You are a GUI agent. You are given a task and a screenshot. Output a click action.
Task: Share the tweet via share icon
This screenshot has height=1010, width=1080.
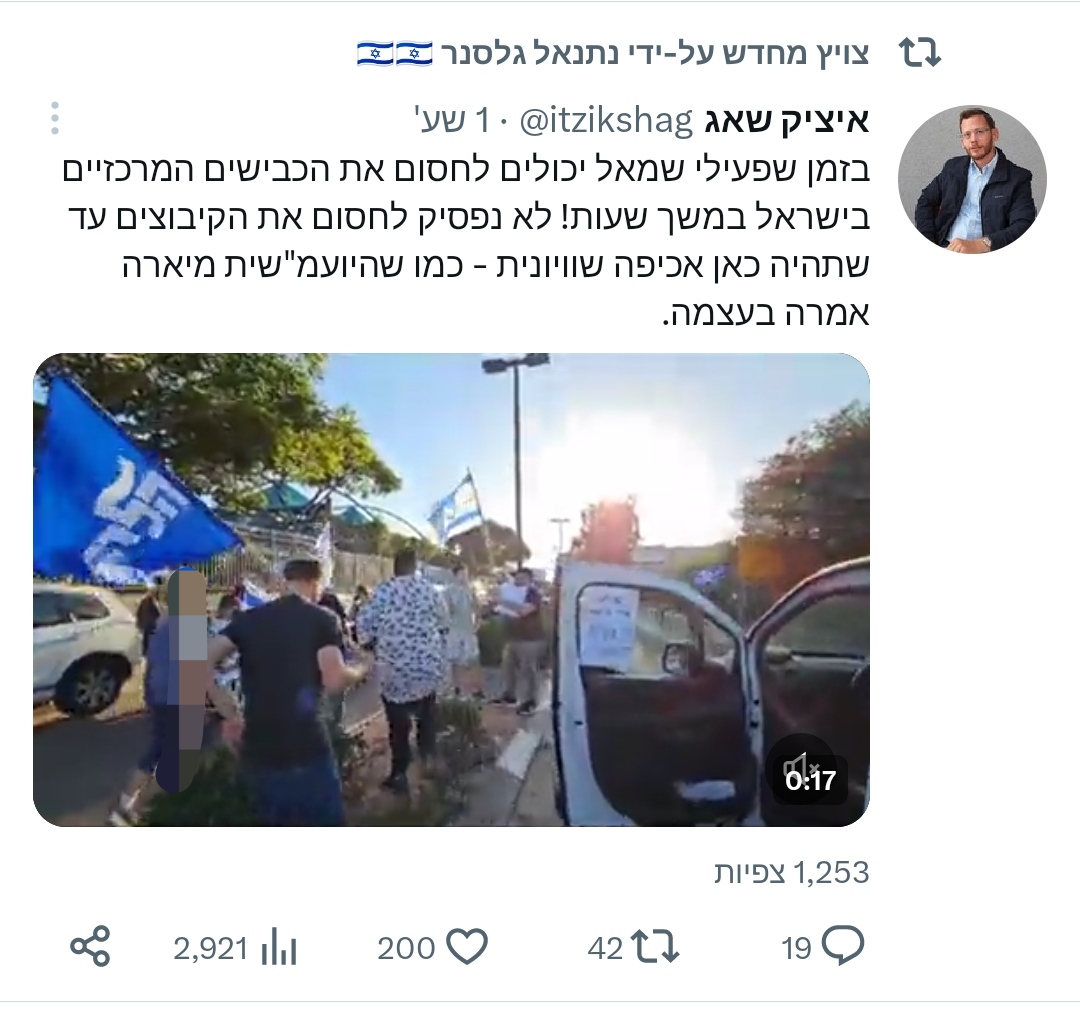[x=90, y=947]
